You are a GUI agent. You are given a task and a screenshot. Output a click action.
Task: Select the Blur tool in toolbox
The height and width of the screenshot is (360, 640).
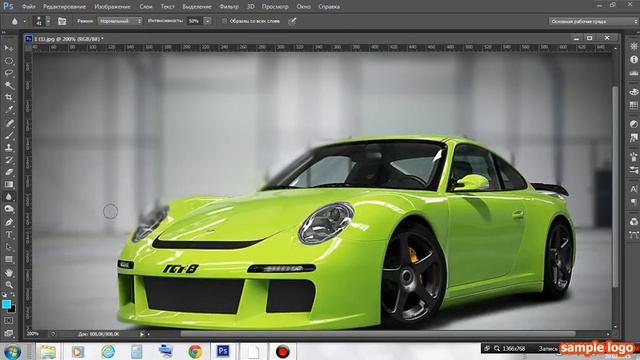click(9, 197)
